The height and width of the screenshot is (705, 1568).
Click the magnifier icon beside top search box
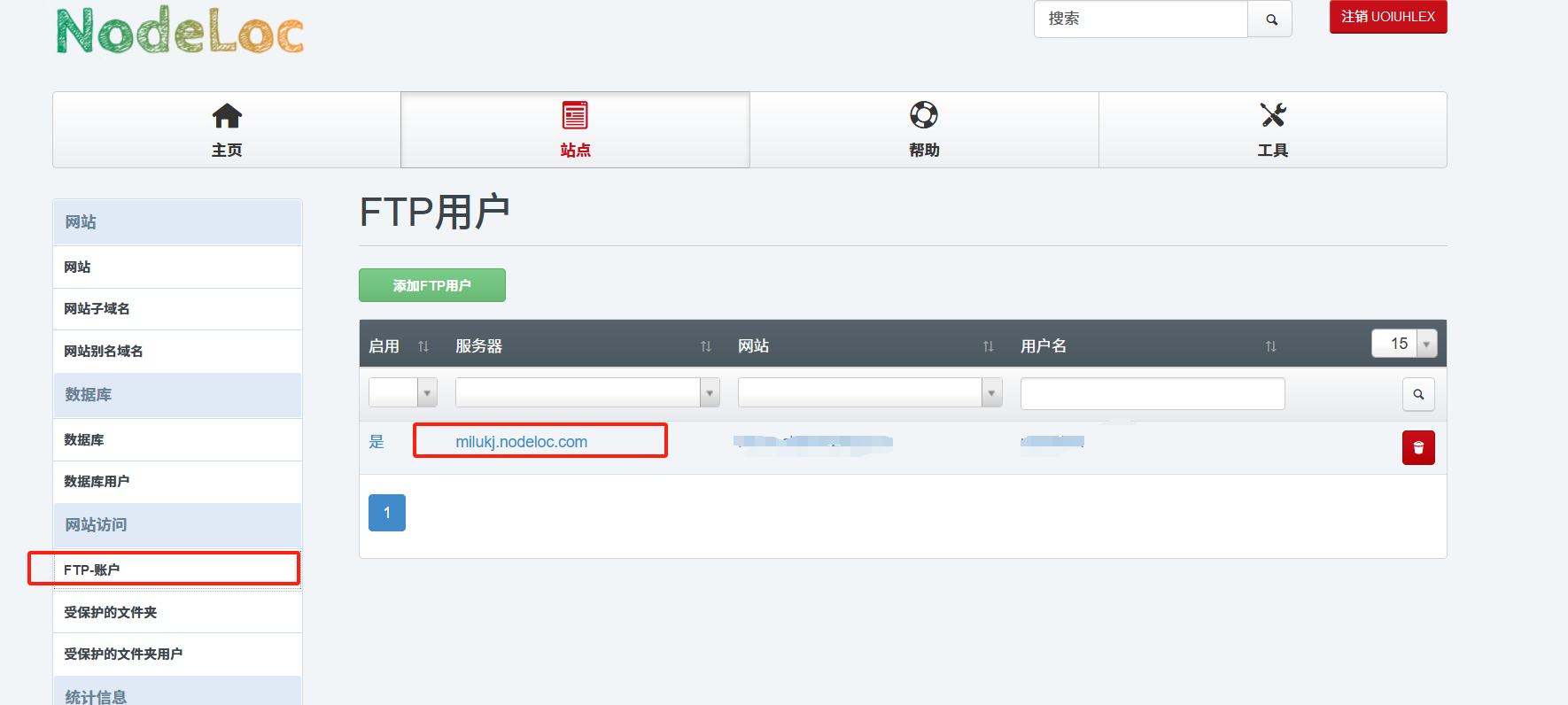point(1270,19)
